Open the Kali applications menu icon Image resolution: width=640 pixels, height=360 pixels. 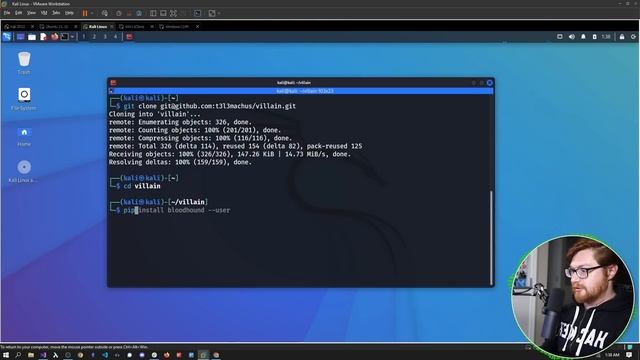pos(7,37)
